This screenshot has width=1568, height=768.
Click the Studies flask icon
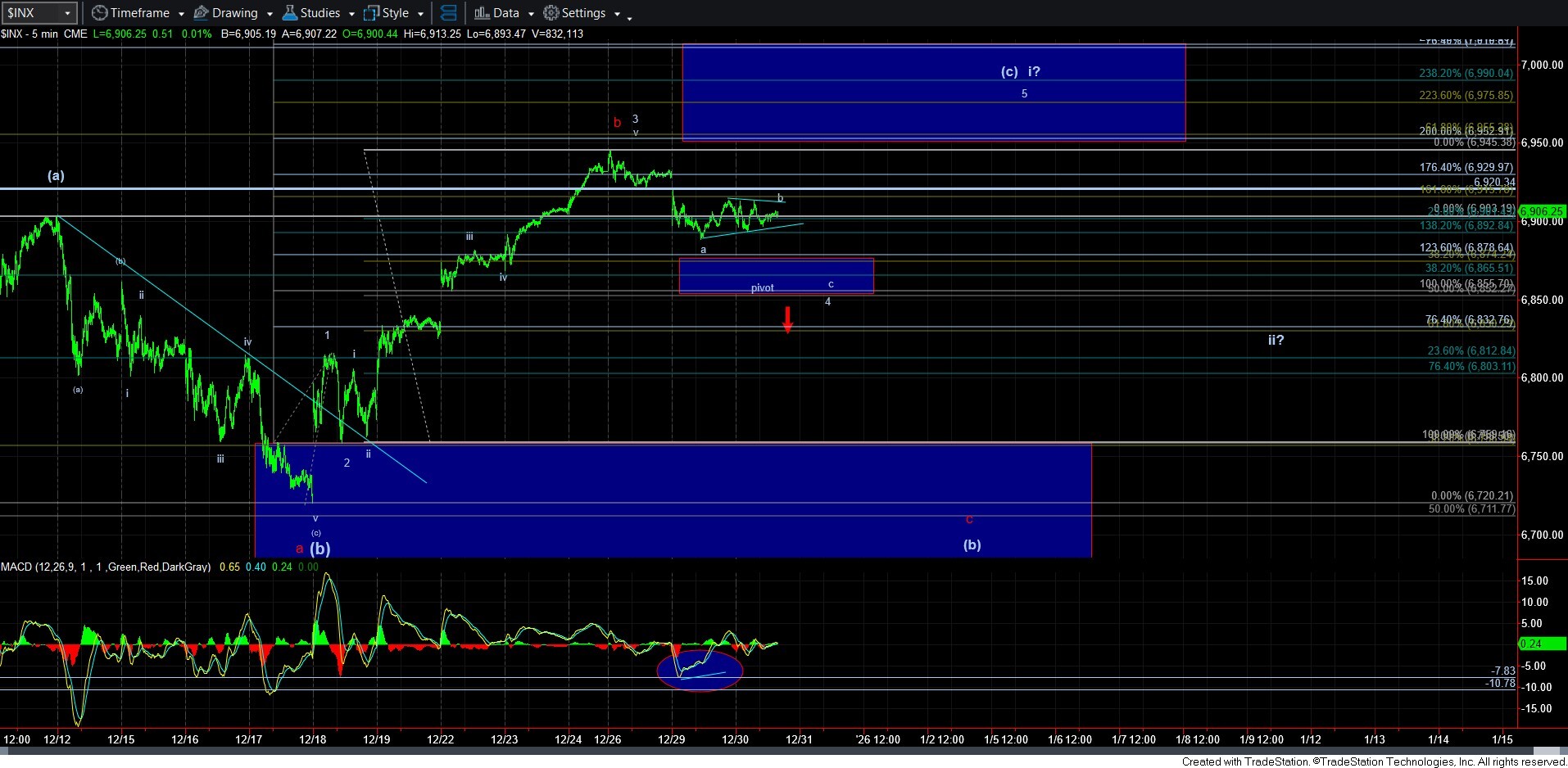[289, 13]
